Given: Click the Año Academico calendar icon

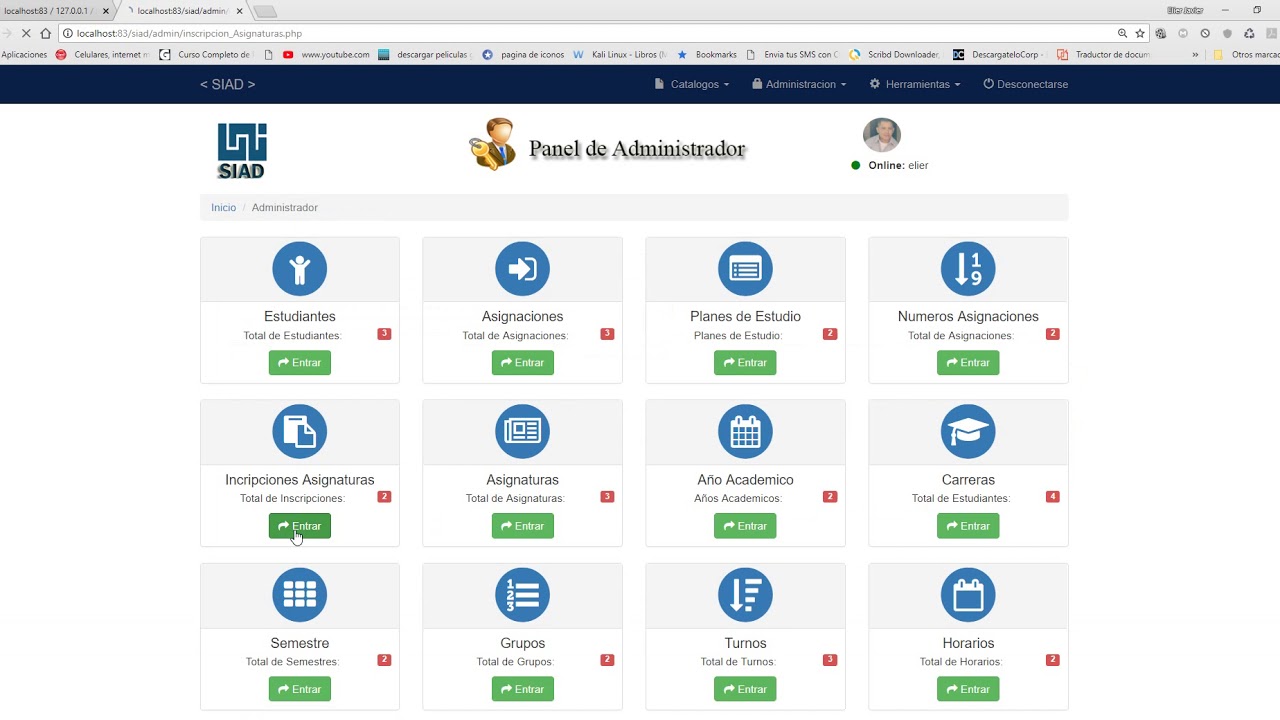Looking at the screenshot, I should pos(745,432).
